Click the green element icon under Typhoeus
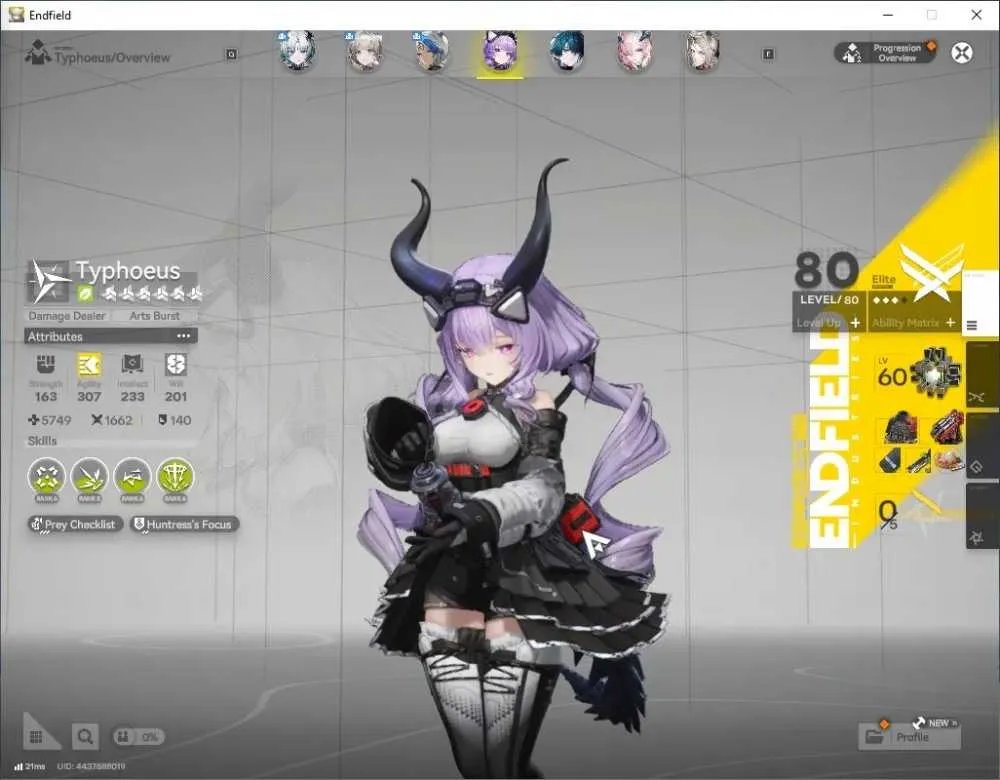 click(x=85, y=294)
